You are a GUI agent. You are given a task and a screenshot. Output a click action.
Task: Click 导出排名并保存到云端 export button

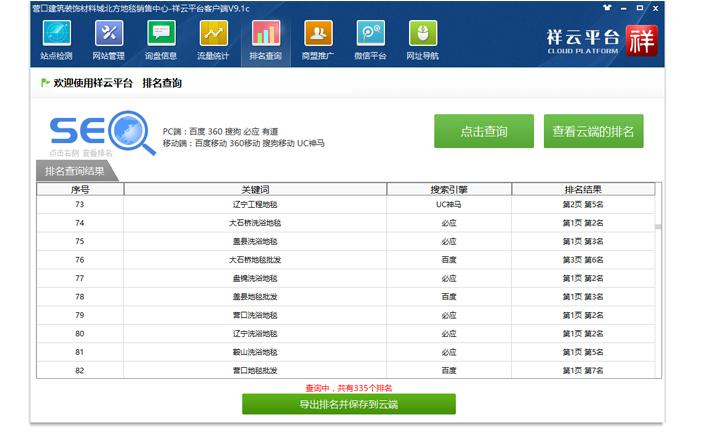[x=348, y=404]
